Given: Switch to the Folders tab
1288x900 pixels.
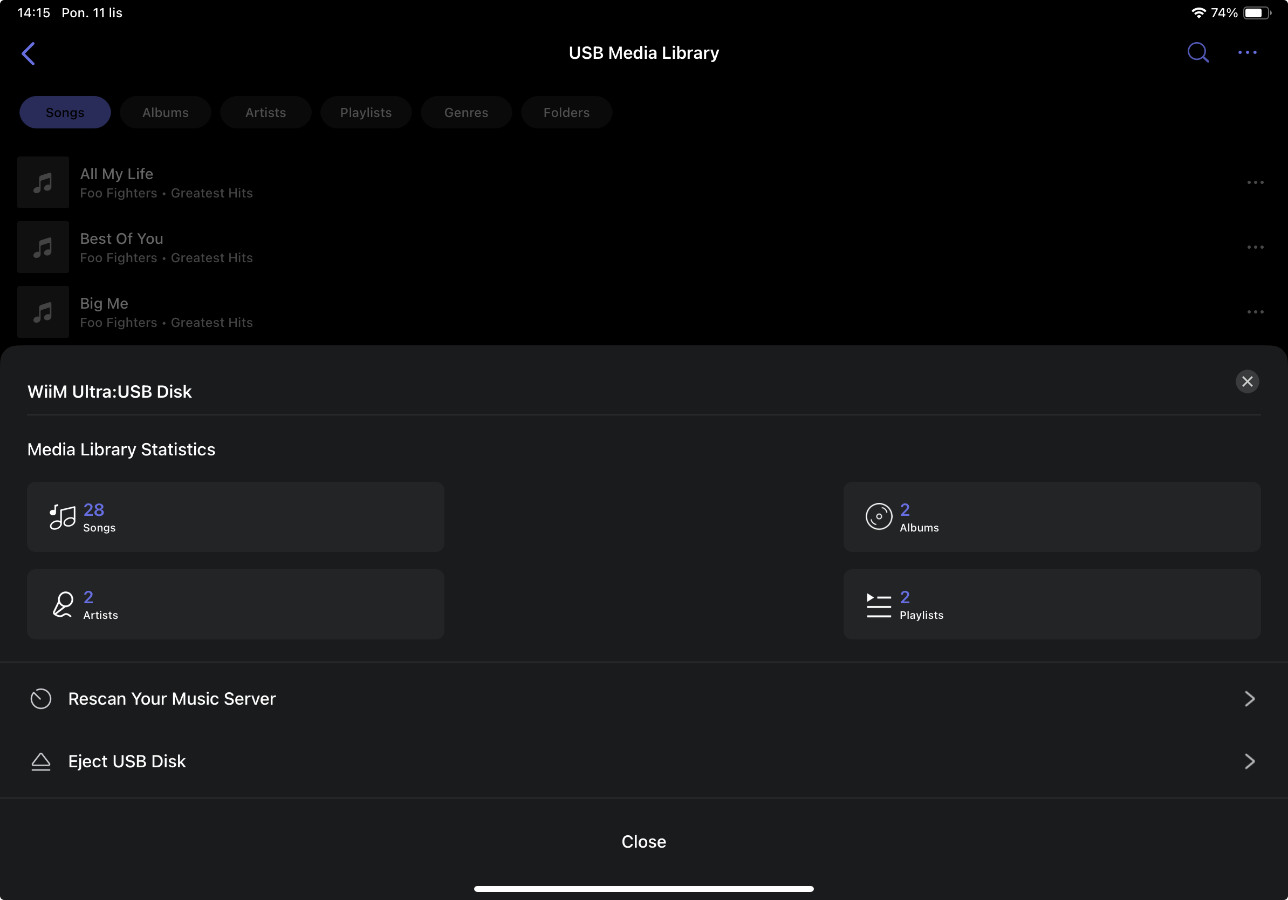Looking at the screenshot, I should pyautogui.click(x=567, y=113).
